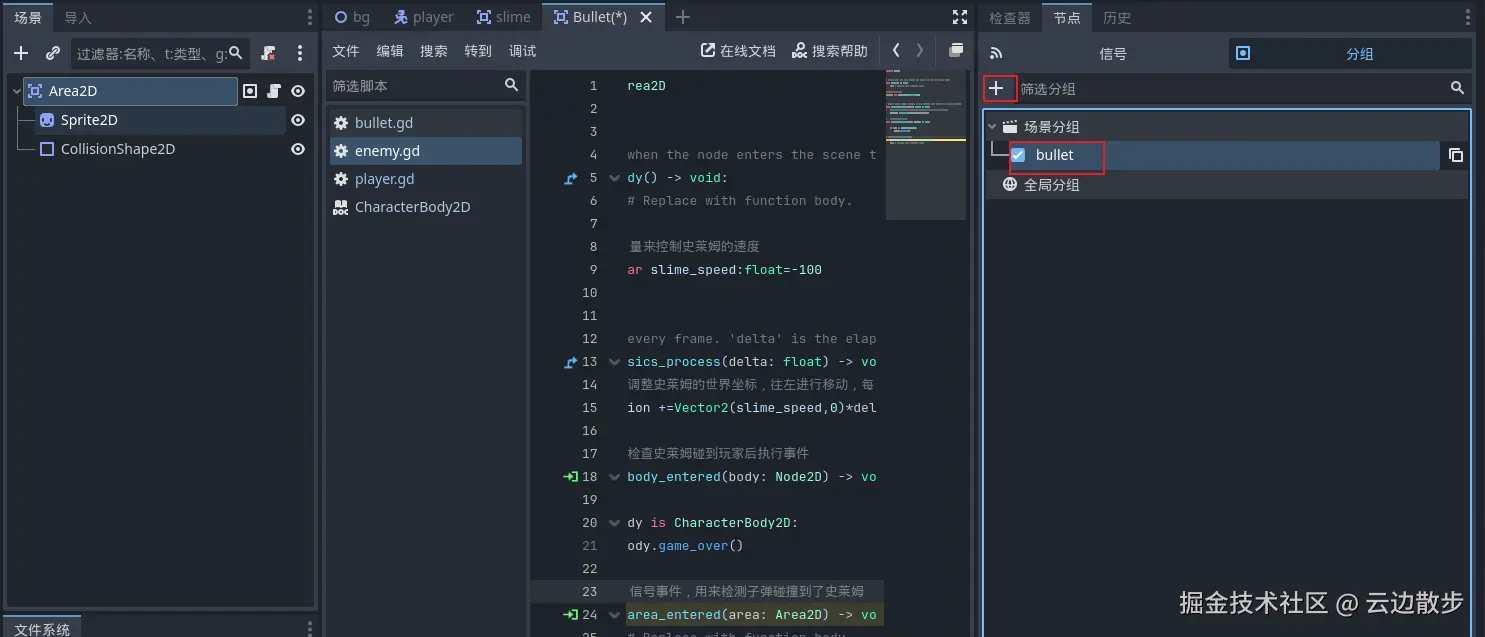Viewport: 1485px width, 637px height.
Task: Toggle visibility of CollisionShape2D node
Action: point(297,149)
